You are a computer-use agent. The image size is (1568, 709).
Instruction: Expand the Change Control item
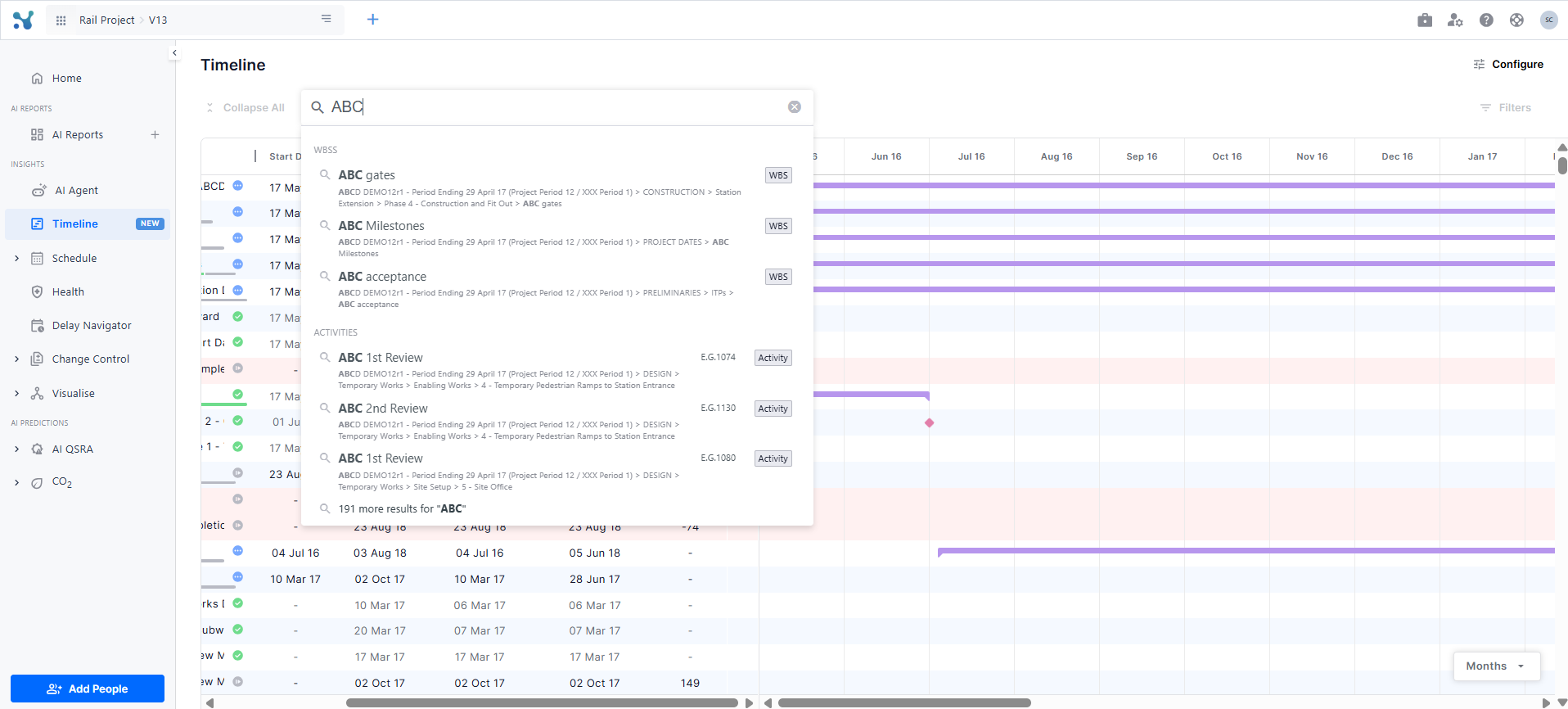click(x=16, y=359)
